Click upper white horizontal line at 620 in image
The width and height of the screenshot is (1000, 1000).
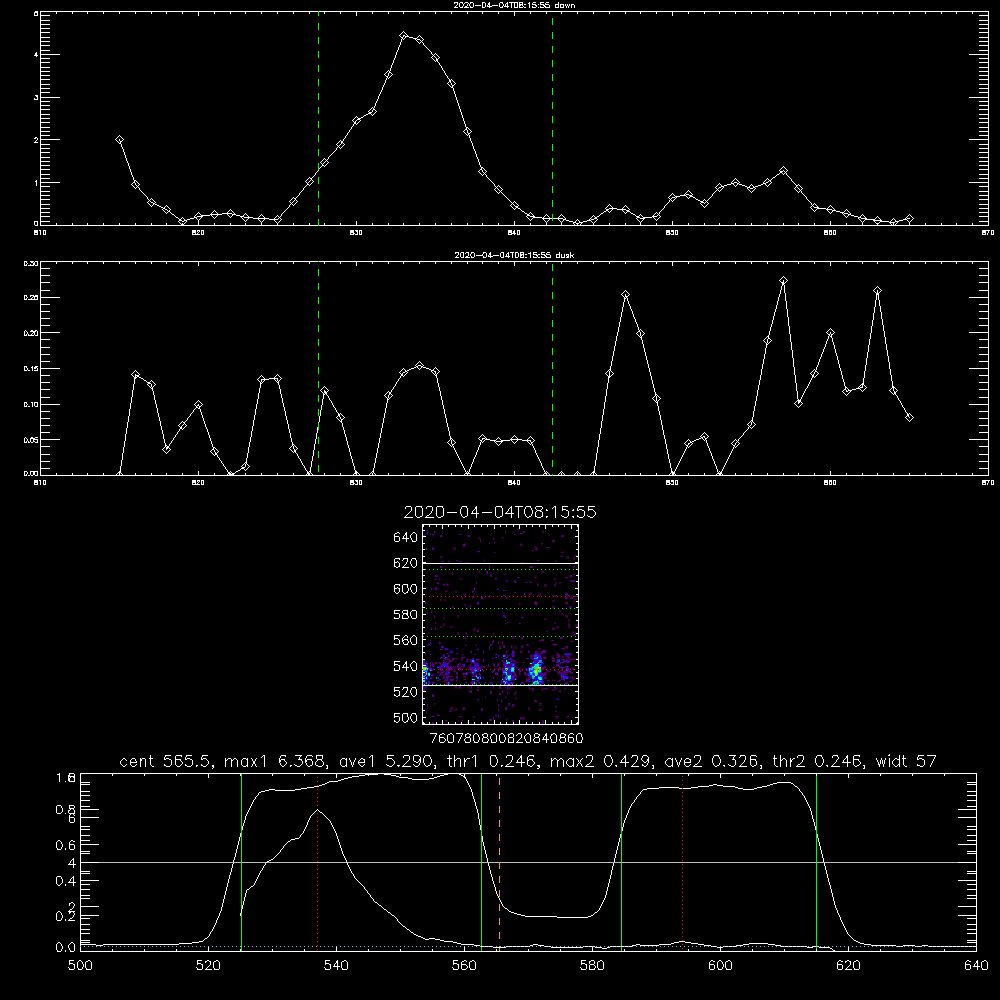[x=501, y=563]
